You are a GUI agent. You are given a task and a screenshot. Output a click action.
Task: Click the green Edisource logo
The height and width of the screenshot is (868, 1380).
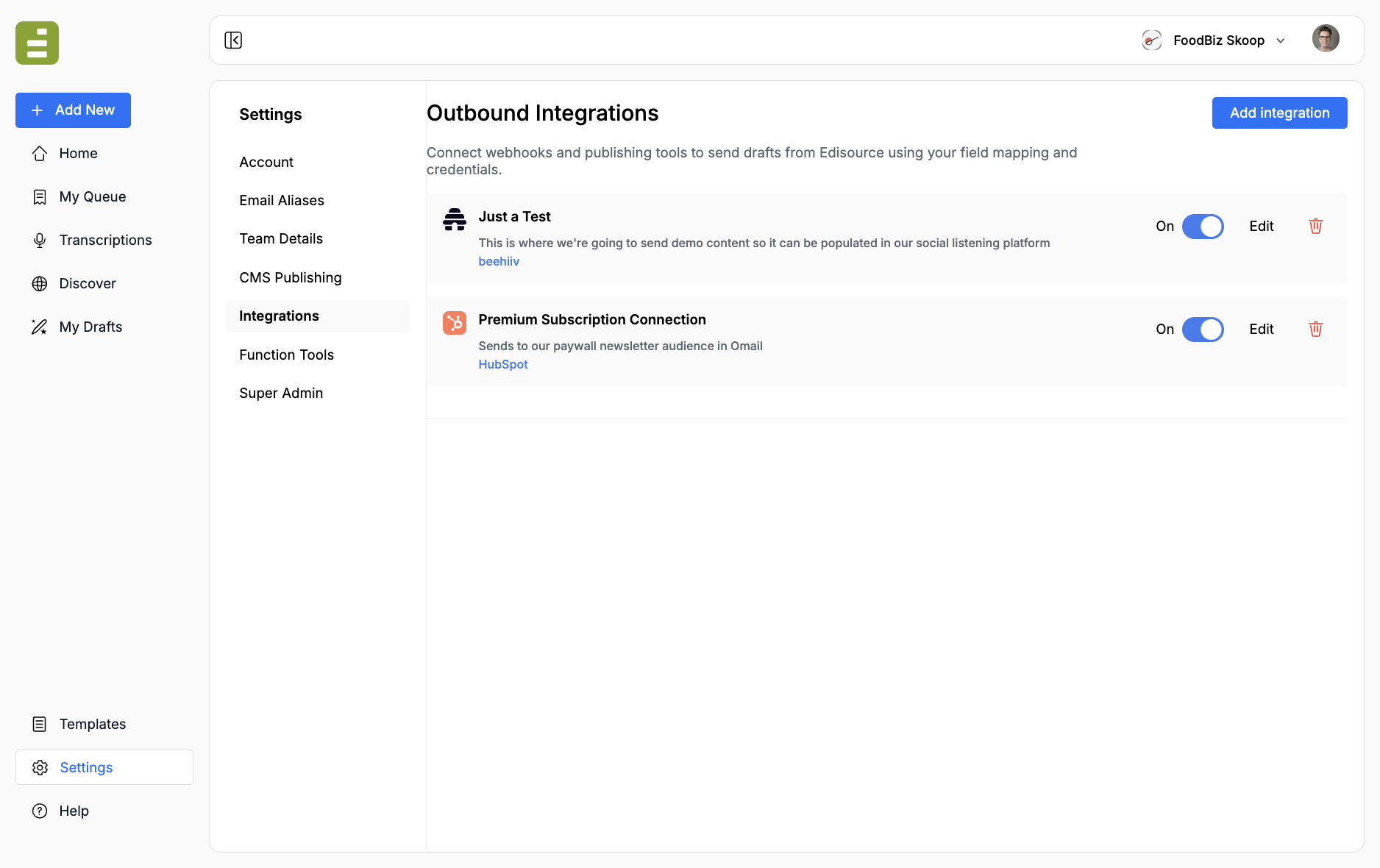37,43
